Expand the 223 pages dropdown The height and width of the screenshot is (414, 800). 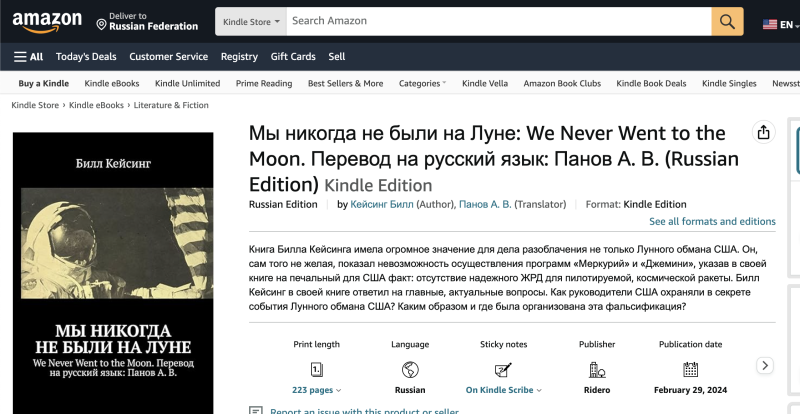click(x=317, y=390)
